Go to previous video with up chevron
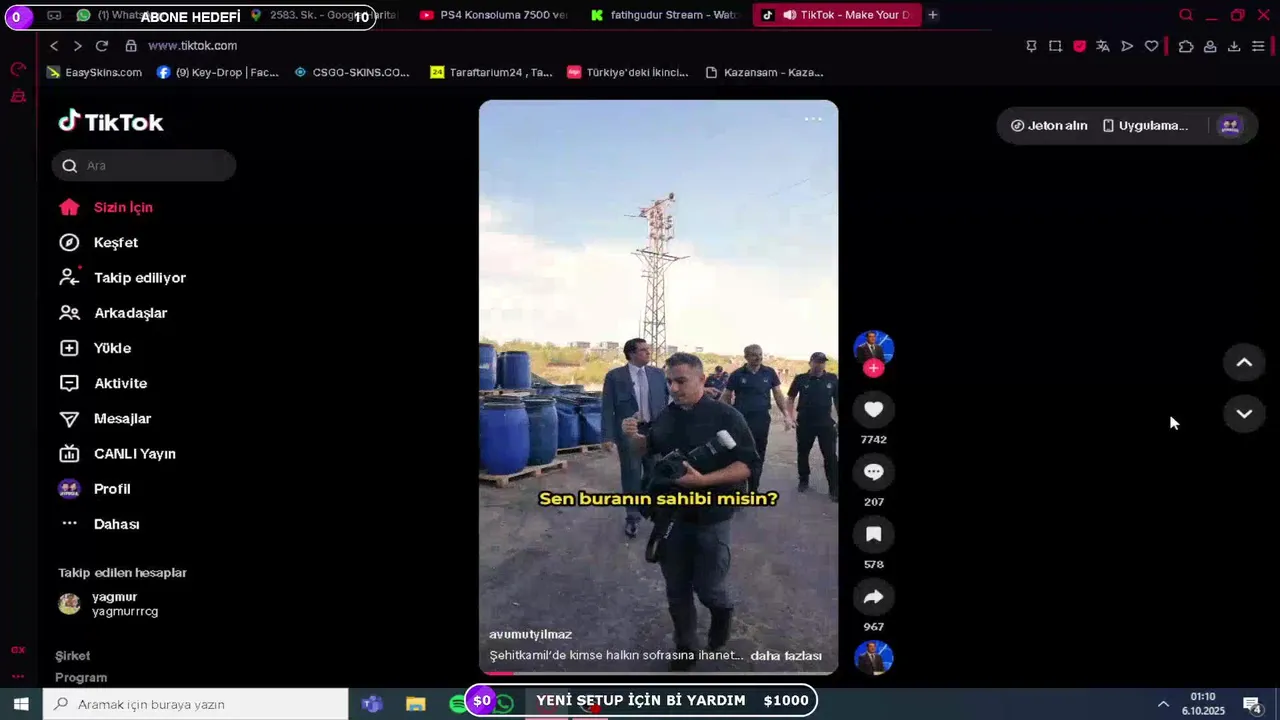The width and height of the screenshot is (1280, 720). tap(1244, 362)
